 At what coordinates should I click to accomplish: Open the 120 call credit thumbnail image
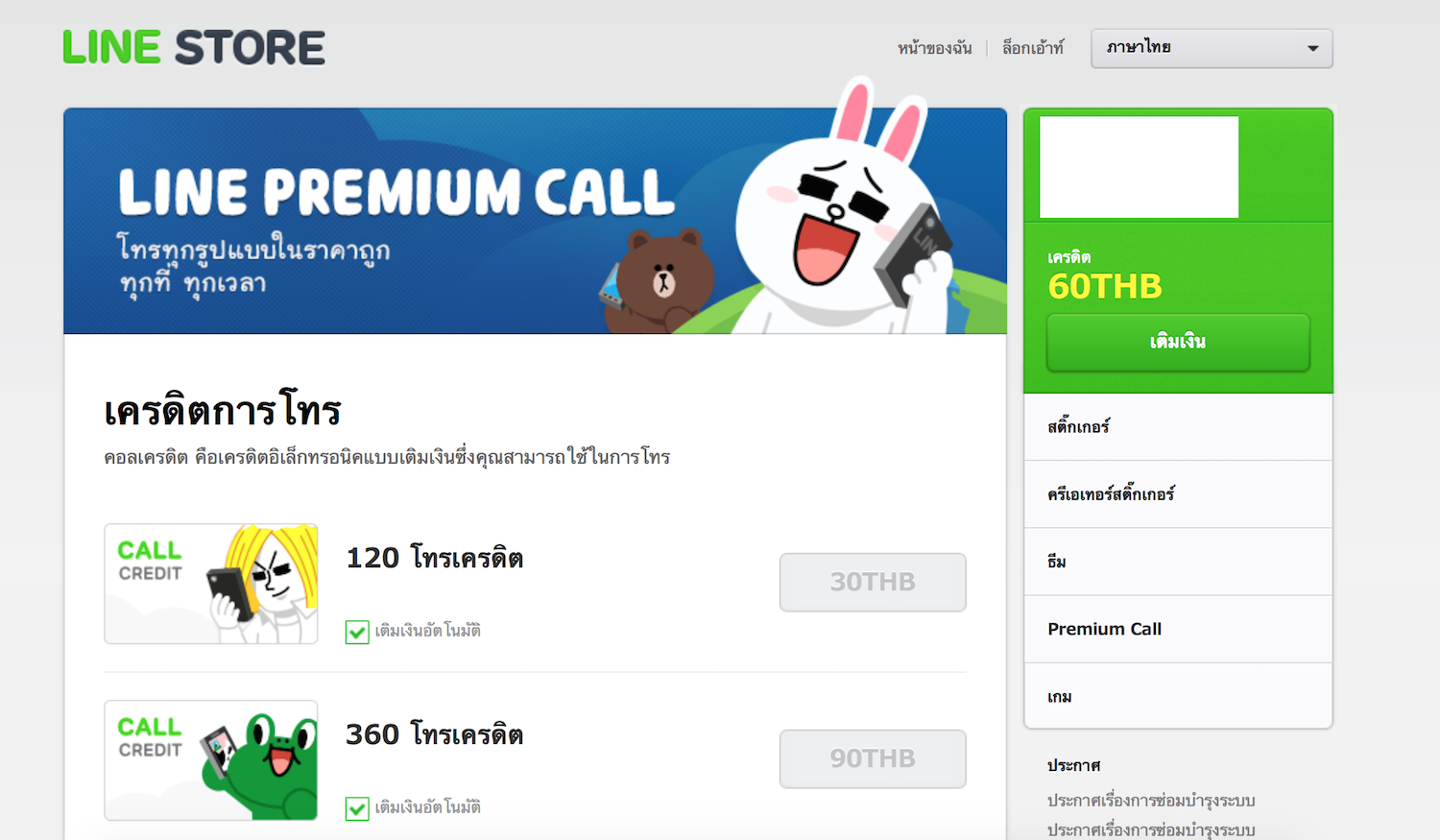coord(211,584)
